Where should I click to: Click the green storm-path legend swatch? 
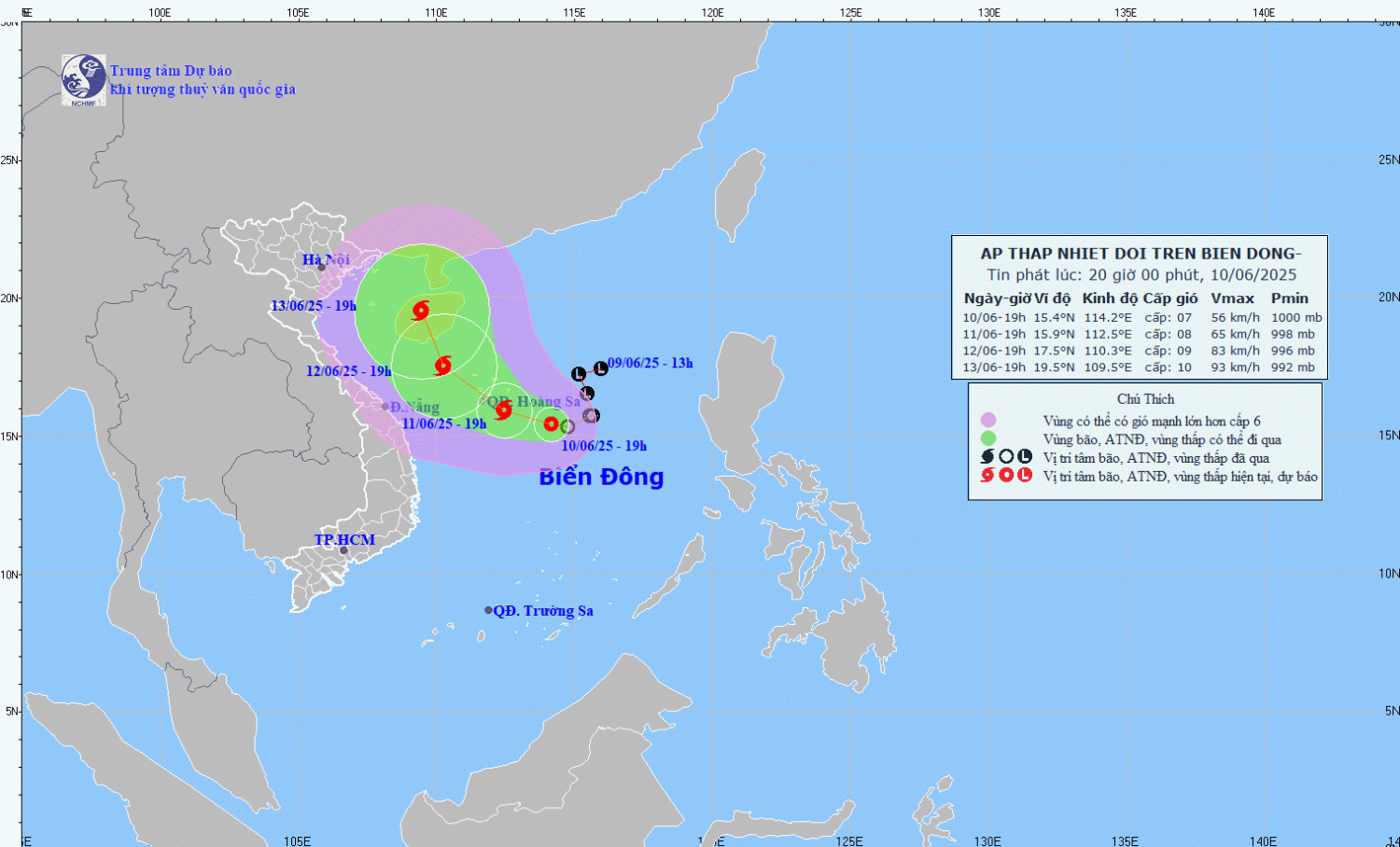[988, 438]
